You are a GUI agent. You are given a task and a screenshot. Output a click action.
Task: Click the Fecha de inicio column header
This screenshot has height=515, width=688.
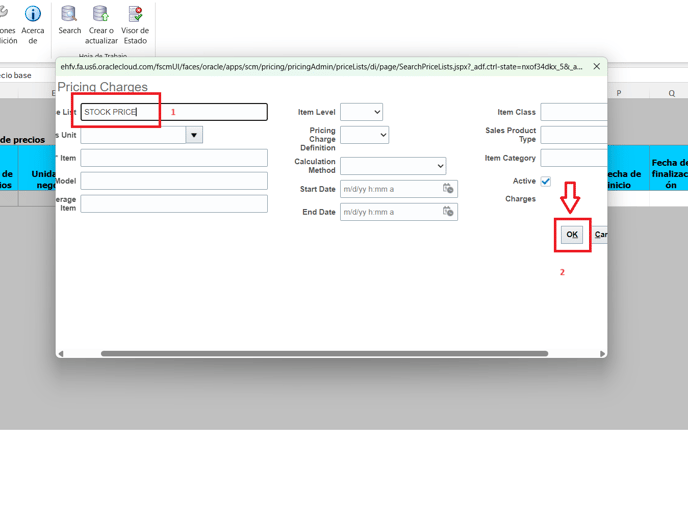(628, 168)
